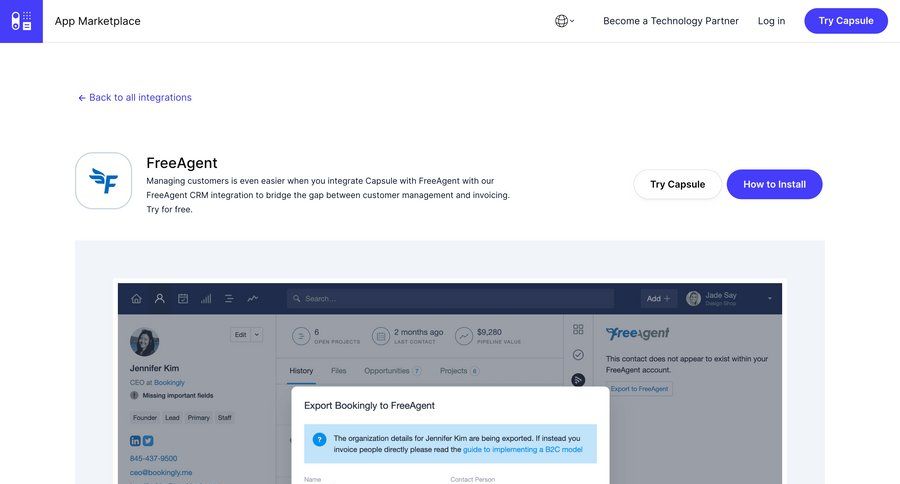
Task: Click the How to Install button
Action: (774, 184)
